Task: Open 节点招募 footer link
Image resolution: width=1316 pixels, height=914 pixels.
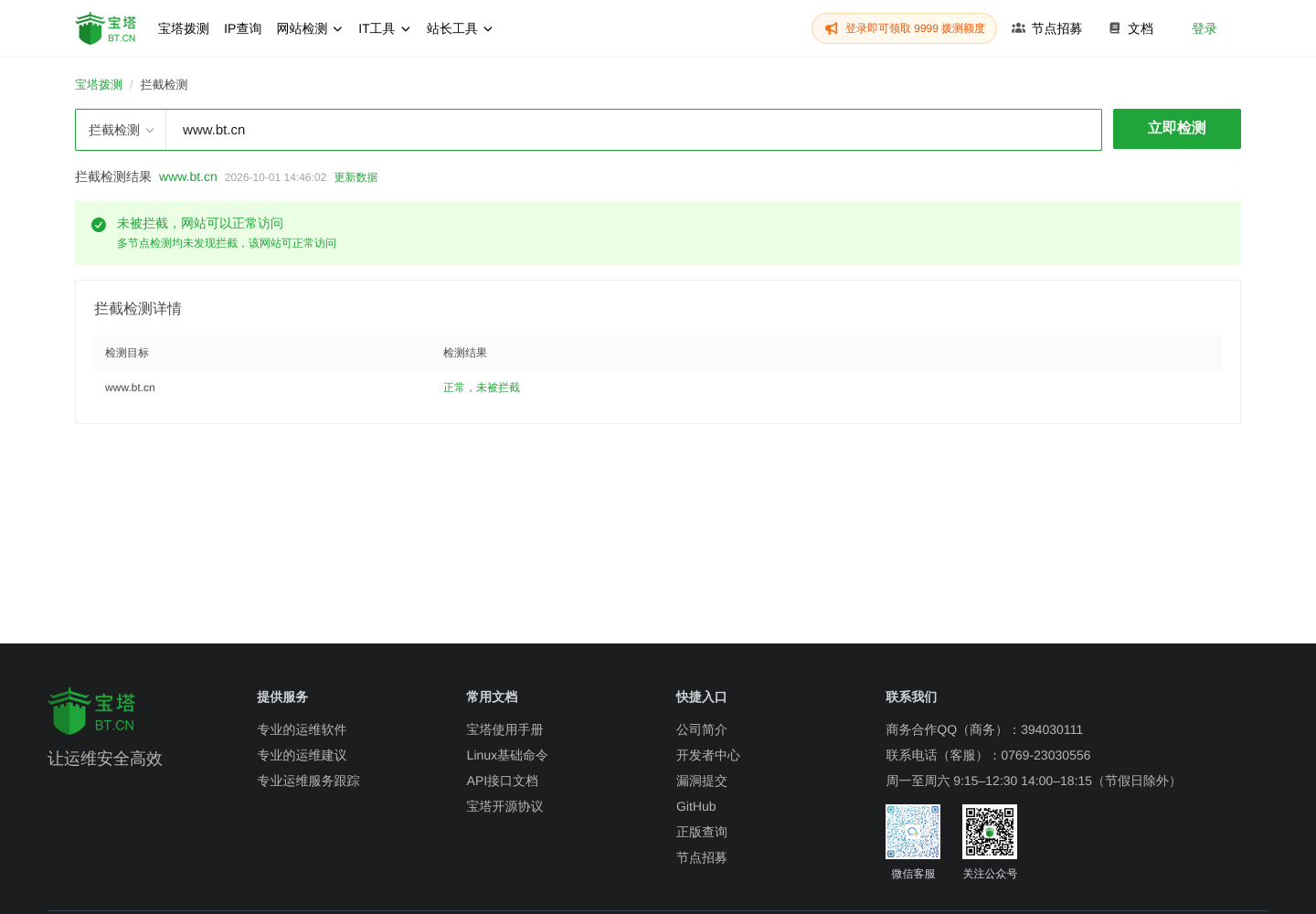Action: click(x=702, y=857)
